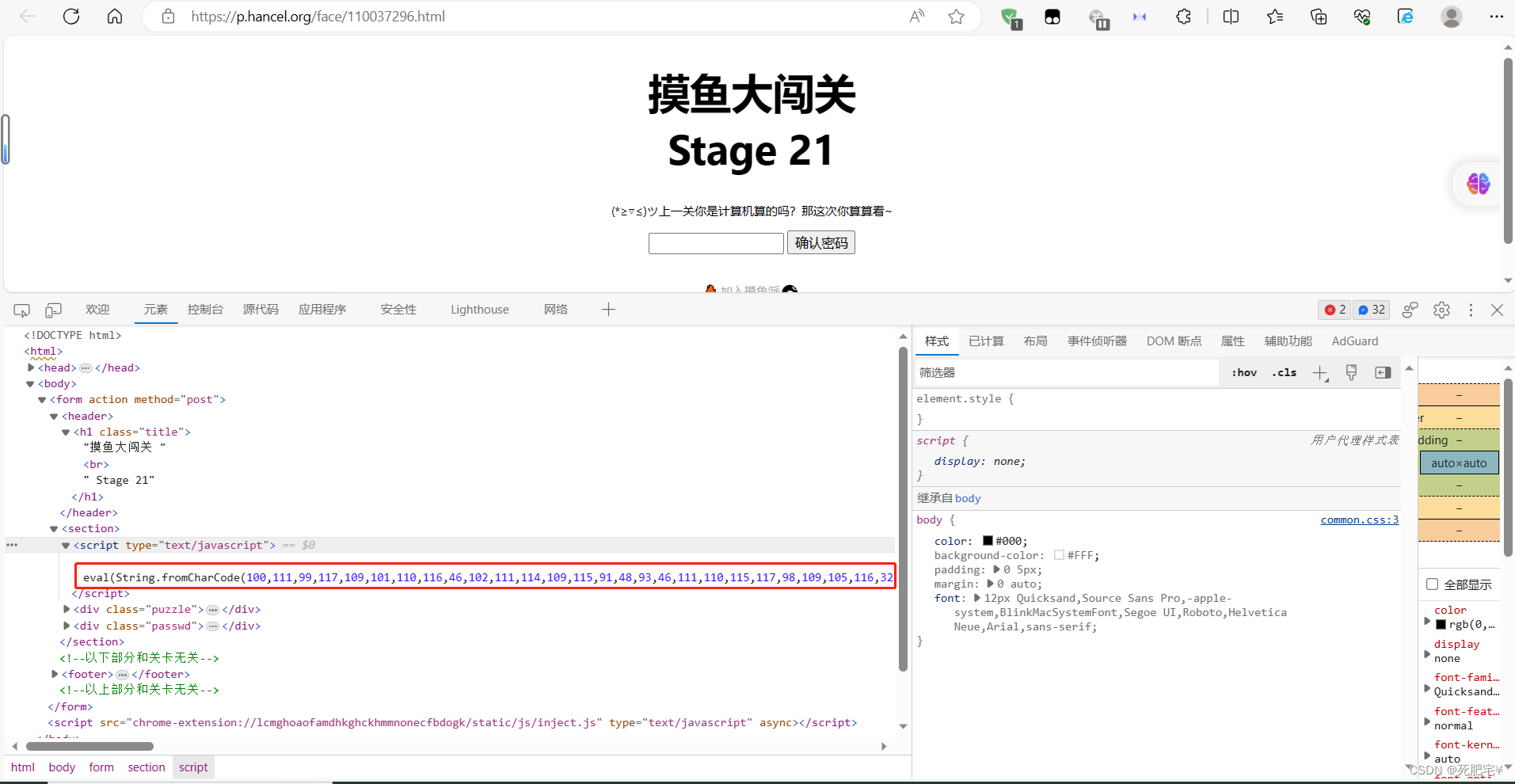Expand the div class passwd node
The height and width of the screenshot is (784, 1515).
click(67, 626)
